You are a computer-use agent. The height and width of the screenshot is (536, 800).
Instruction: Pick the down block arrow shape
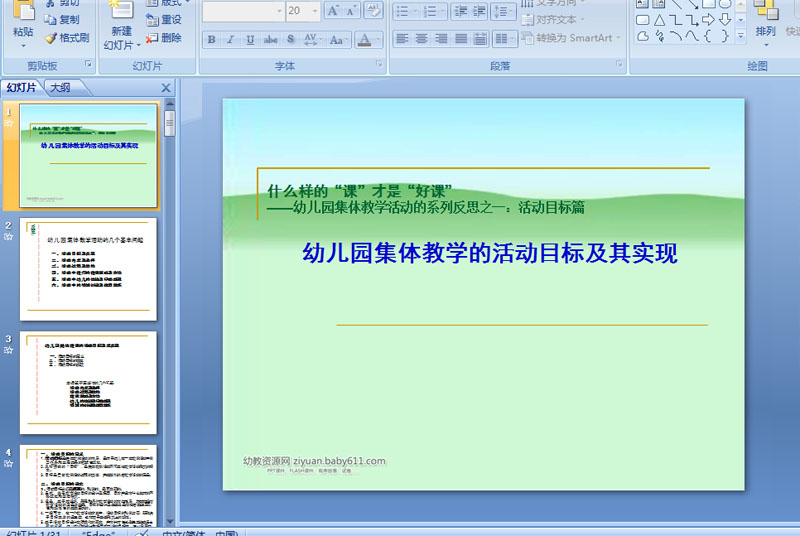(725, 20)
